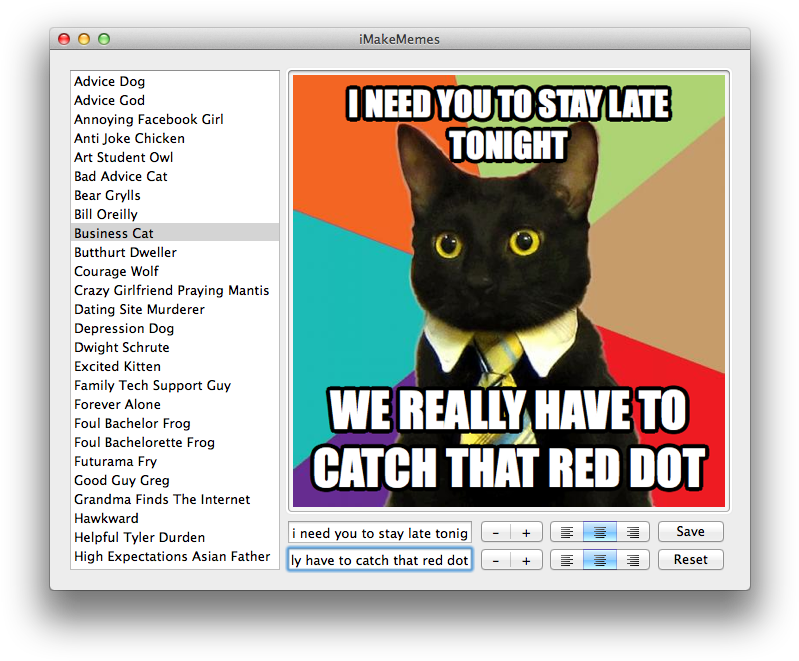
Task: Choose Annoying Facebook Girl from list
Action: click(175, 119)
